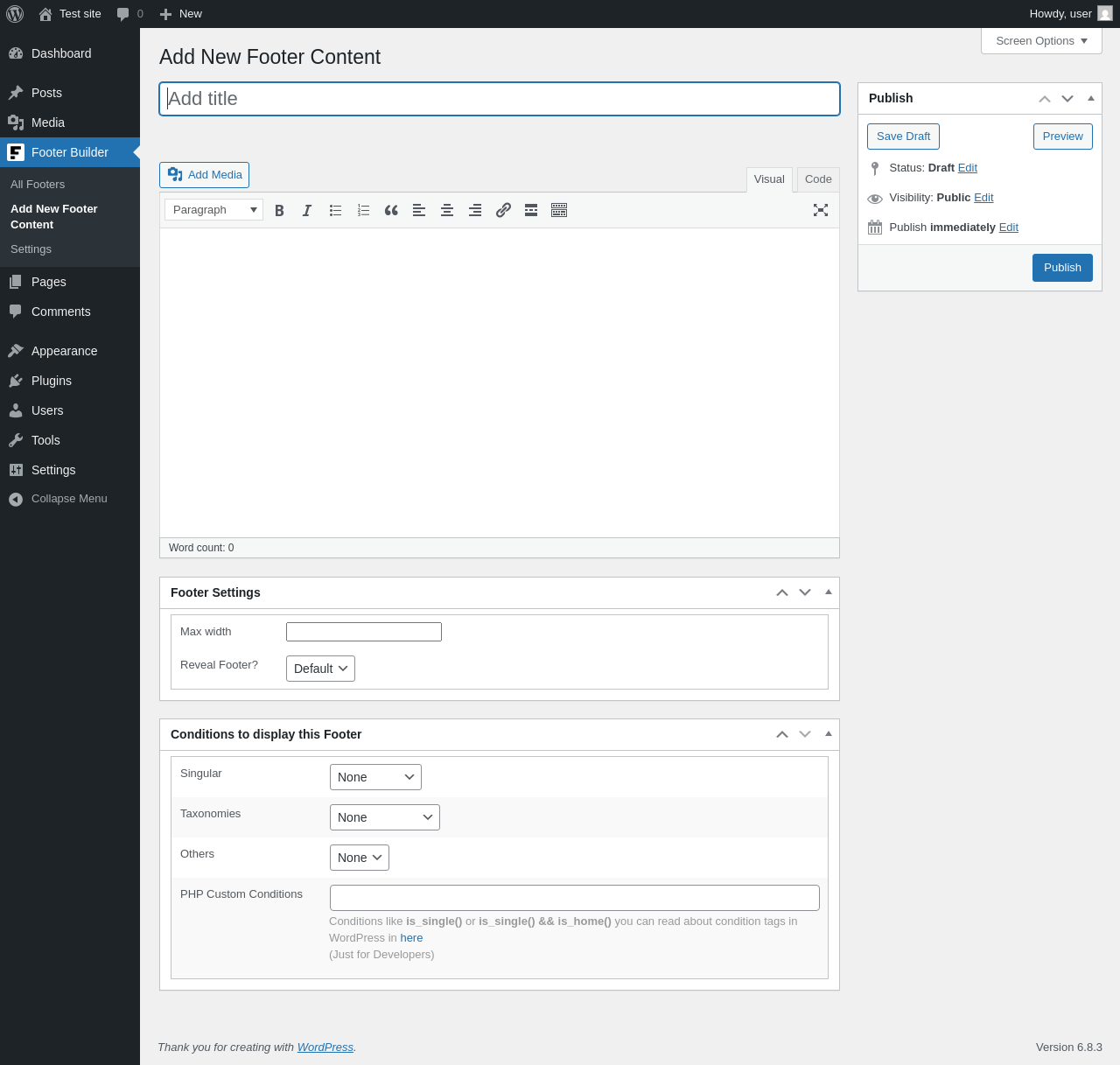Insert a numbered list
The image size is (1120, 1065).
point(363,210)
